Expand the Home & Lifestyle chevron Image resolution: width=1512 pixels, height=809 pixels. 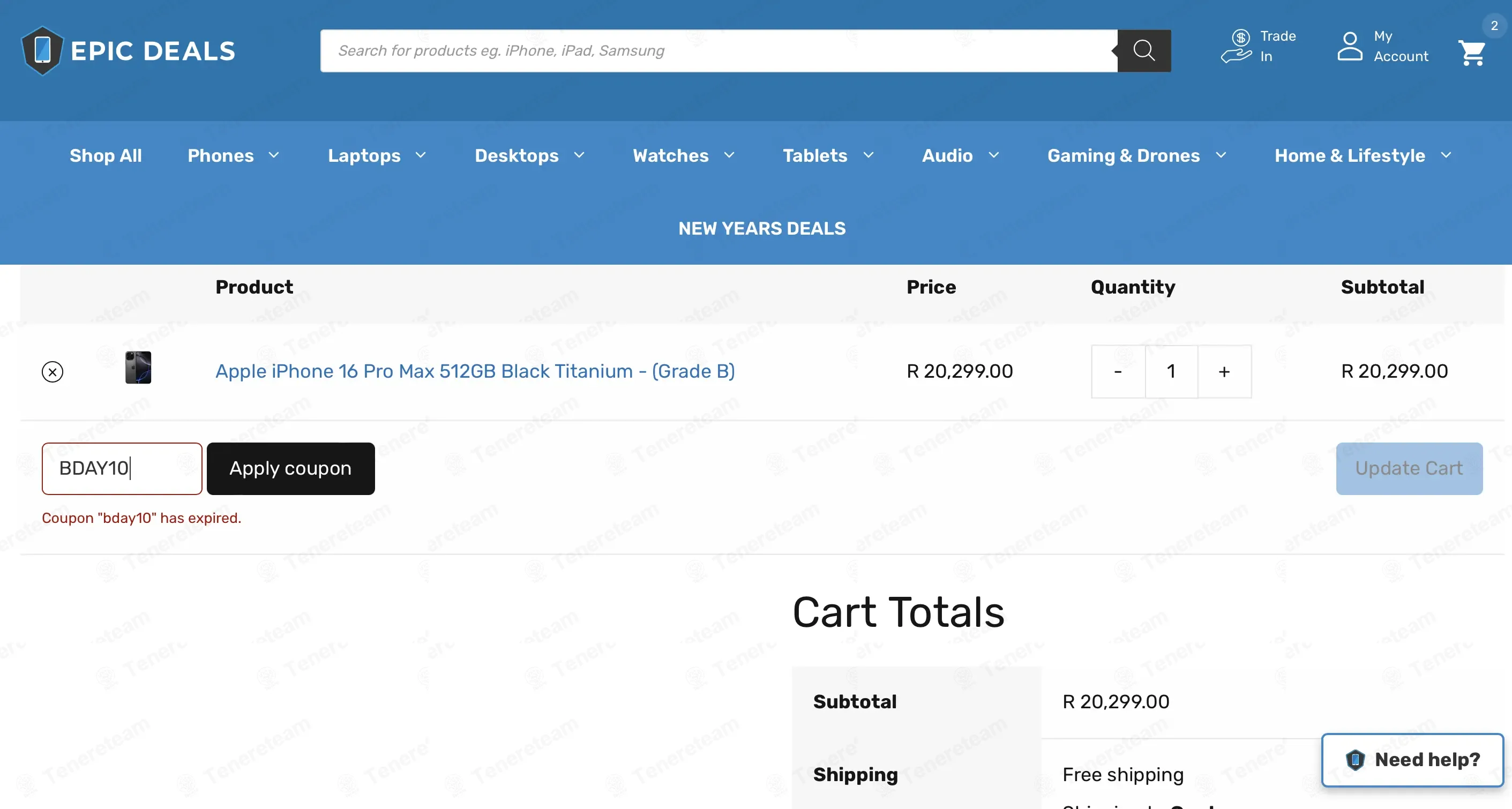click(1446, 155)
